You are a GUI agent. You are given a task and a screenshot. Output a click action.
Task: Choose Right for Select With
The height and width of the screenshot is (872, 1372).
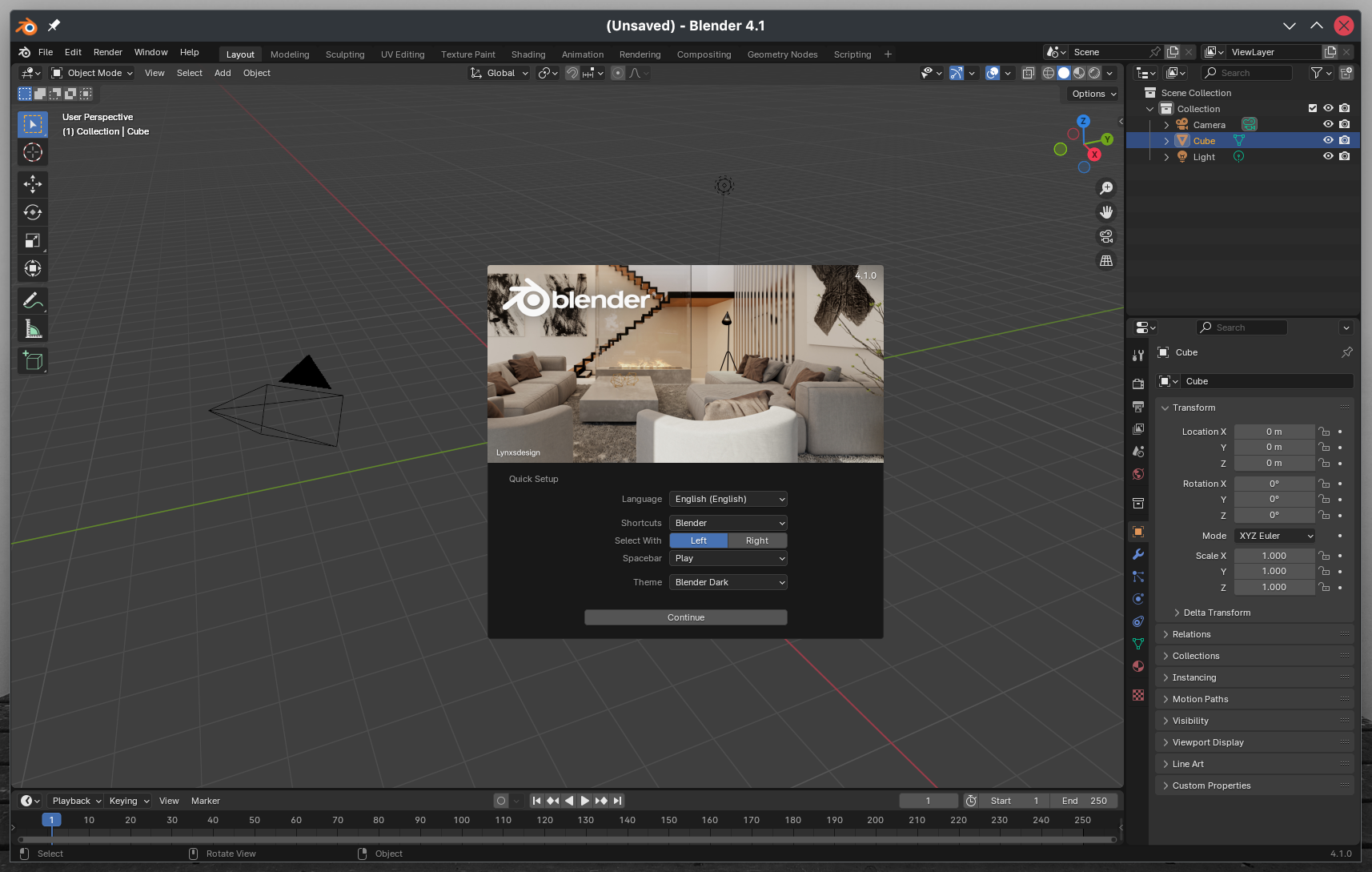pos(757,540)
